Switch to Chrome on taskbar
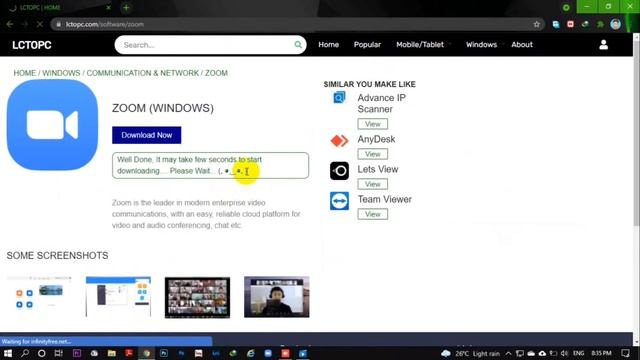 click(x=146, y=353)
